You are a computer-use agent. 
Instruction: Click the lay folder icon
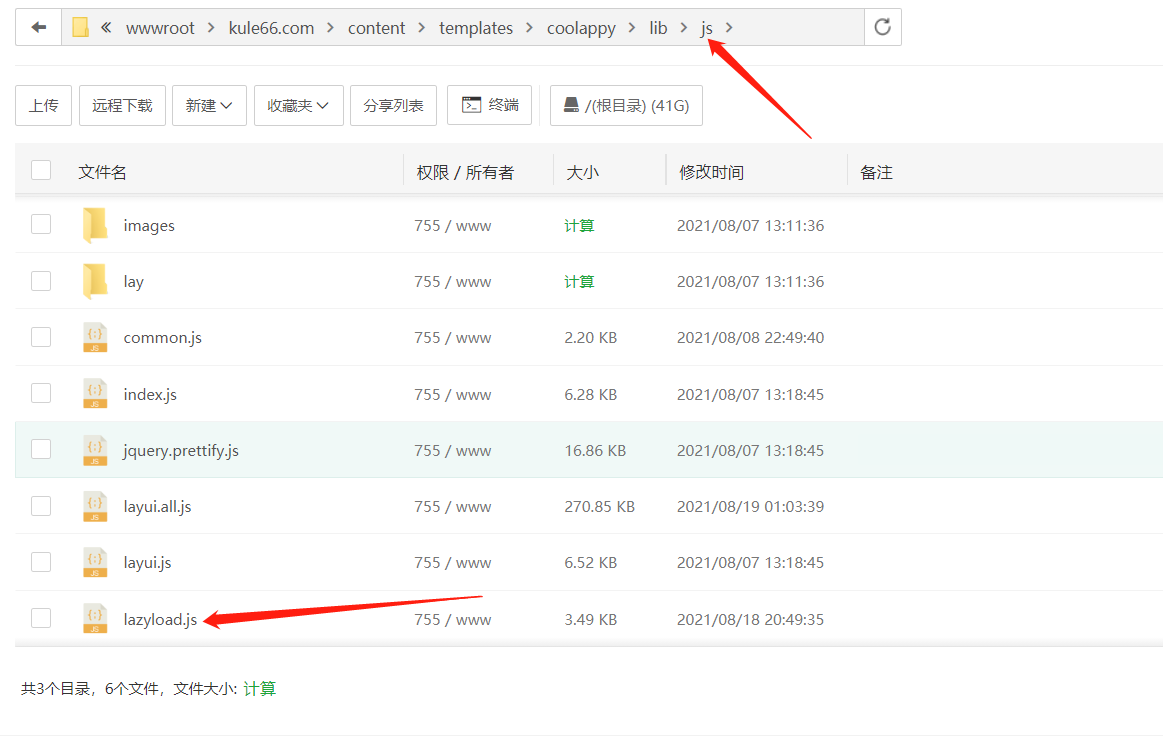[x=95, y=281]
